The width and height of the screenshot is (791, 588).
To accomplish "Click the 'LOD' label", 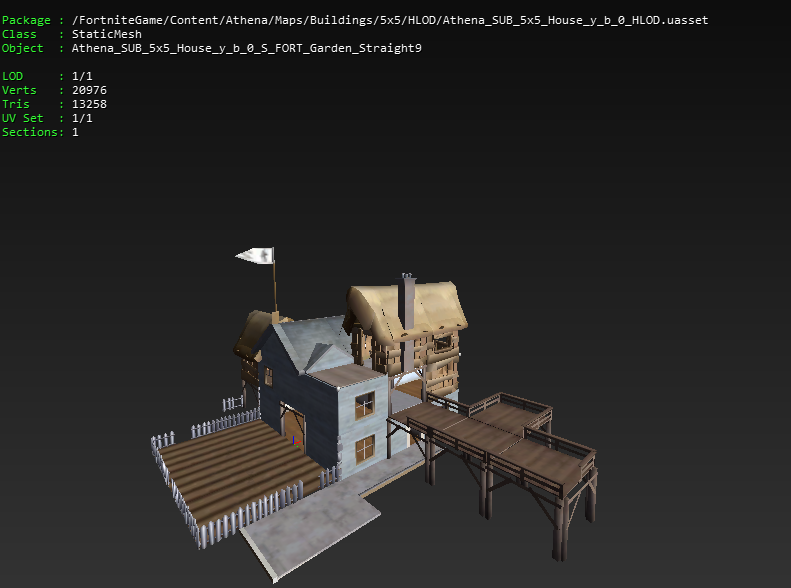I will (x=13, y=76).
